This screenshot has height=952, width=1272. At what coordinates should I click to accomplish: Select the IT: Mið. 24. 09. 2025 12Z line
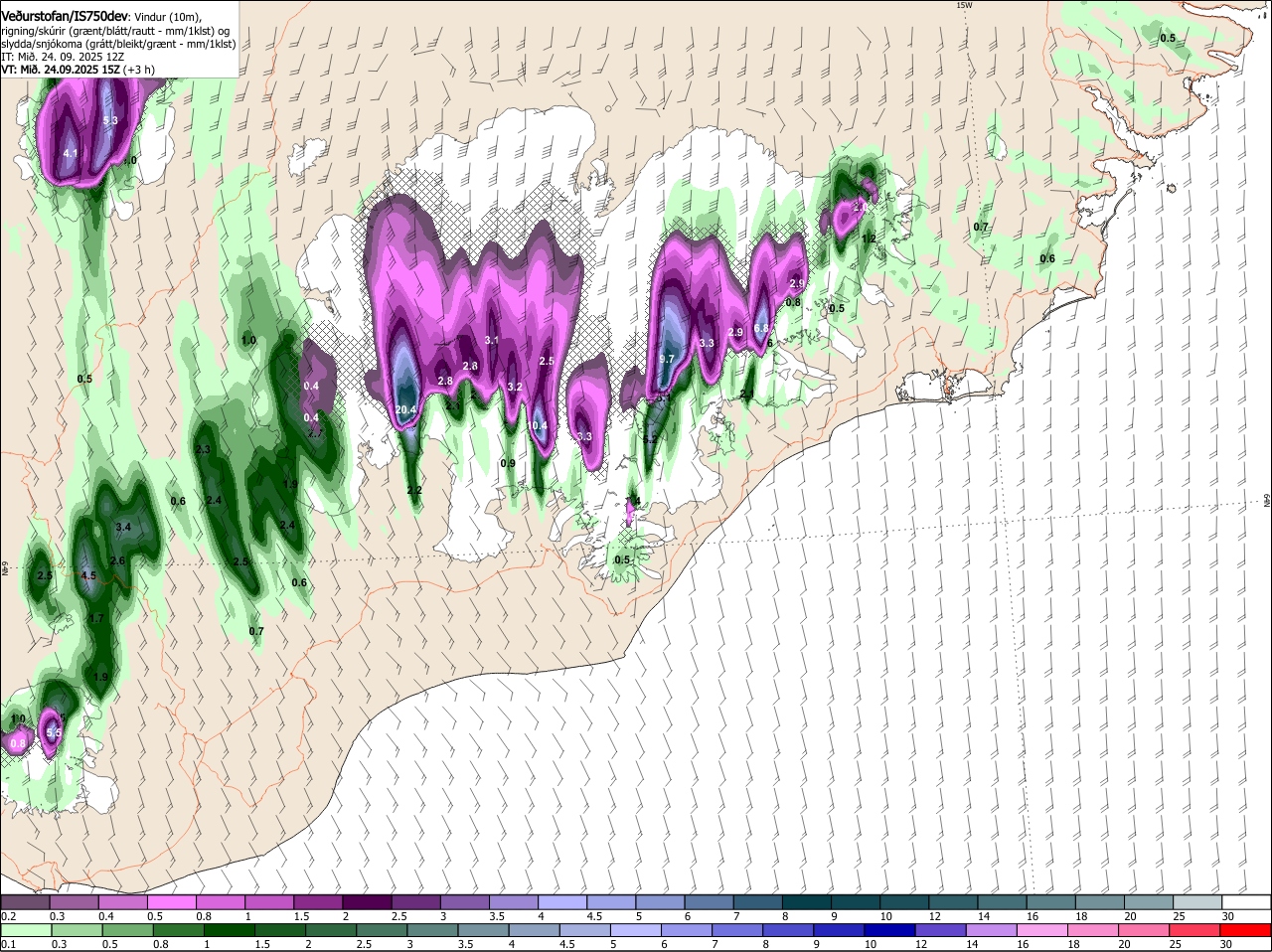(x=63, y=57)
